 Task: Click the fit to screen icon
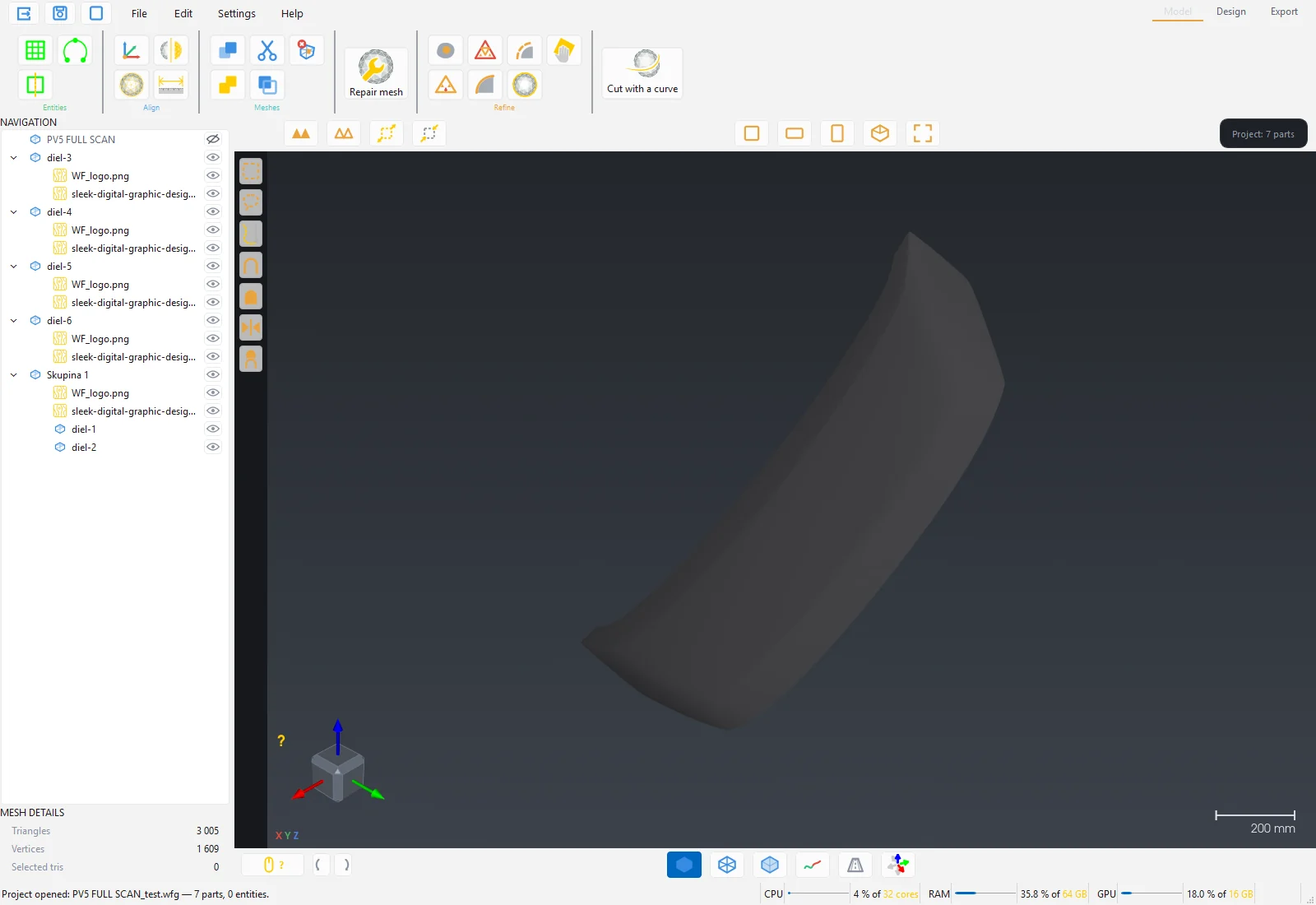pyautogui.click(x=923, y=133)
